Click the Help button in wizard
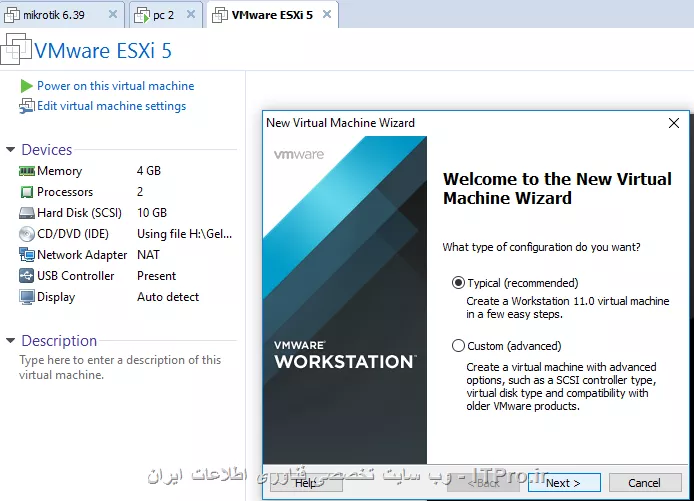Image resolution: width=694 pixels, height=501 pixels. pos(306,483)
